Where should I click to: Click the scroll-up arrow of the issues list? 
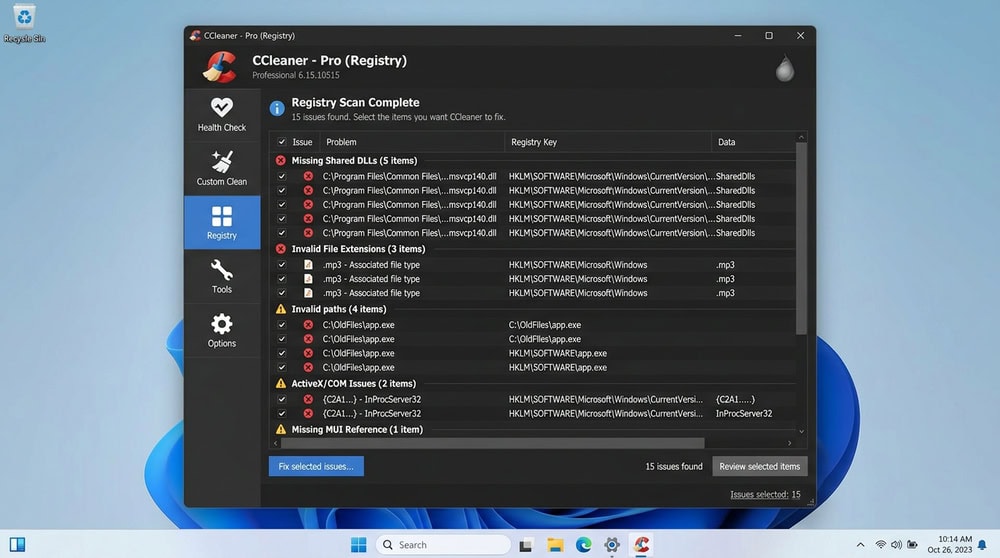tap(802, 137)
